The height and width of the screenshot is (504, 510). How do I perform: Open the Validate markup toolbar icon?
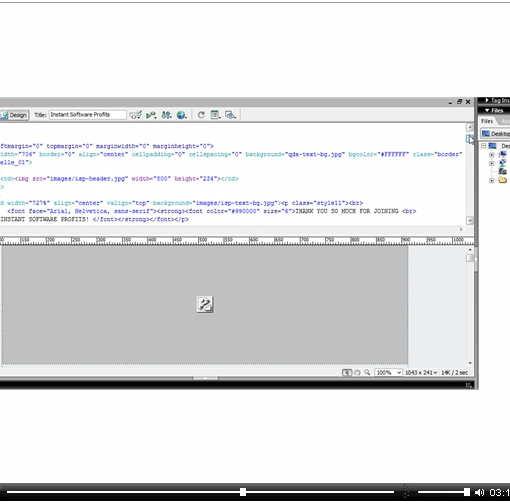pos(151,115)
